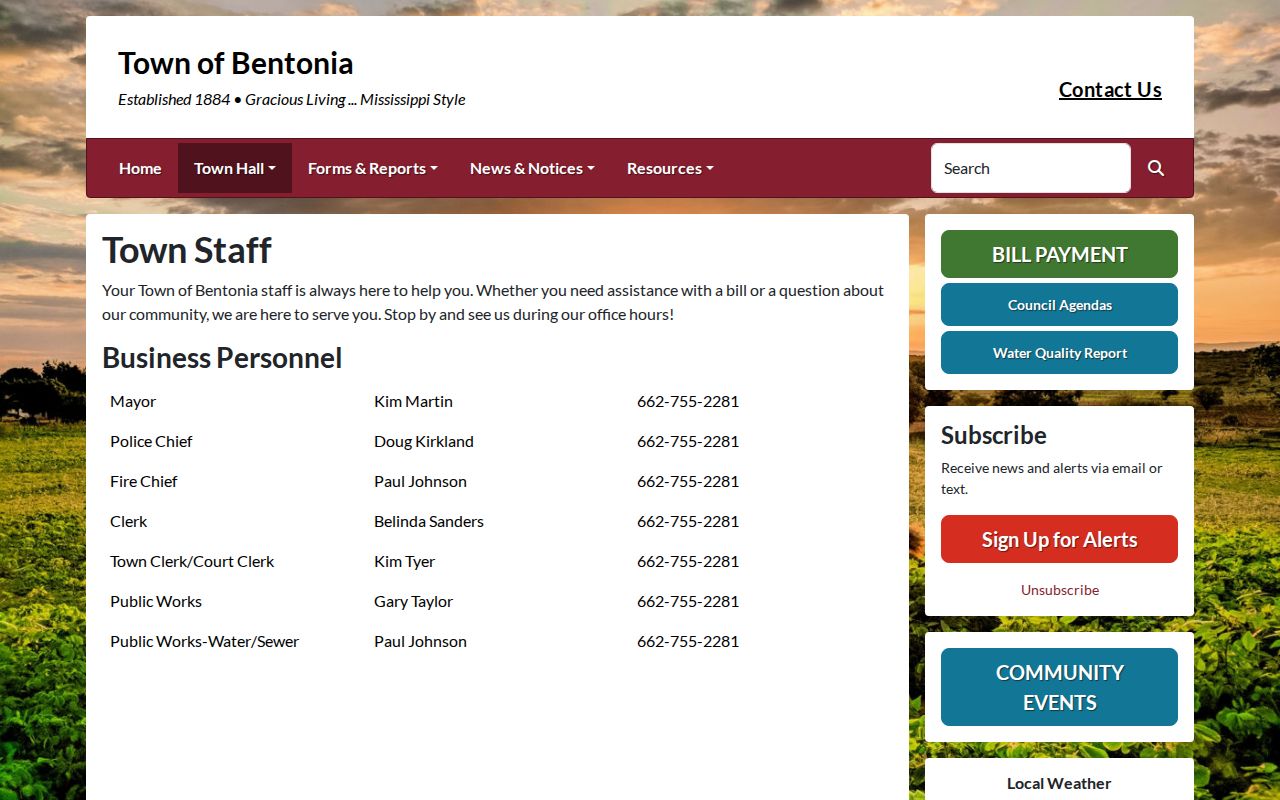Select Doug Kirkland in the staff table
Screen dimensions: 1280x800
click(424, 441)
